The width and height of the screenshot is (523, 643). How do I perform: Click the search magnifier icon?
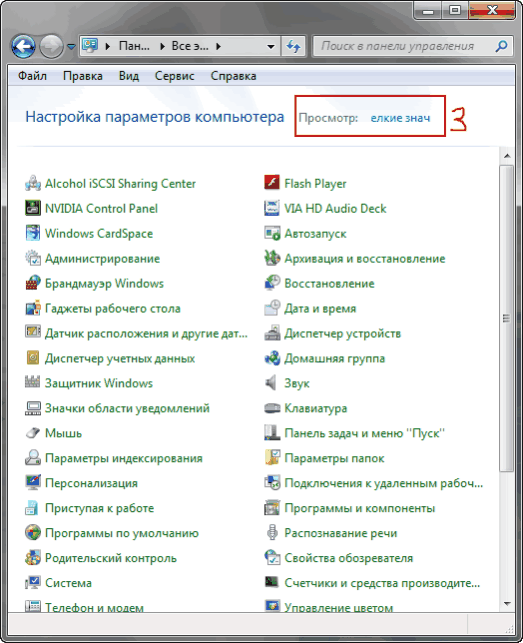click(501, 46)
